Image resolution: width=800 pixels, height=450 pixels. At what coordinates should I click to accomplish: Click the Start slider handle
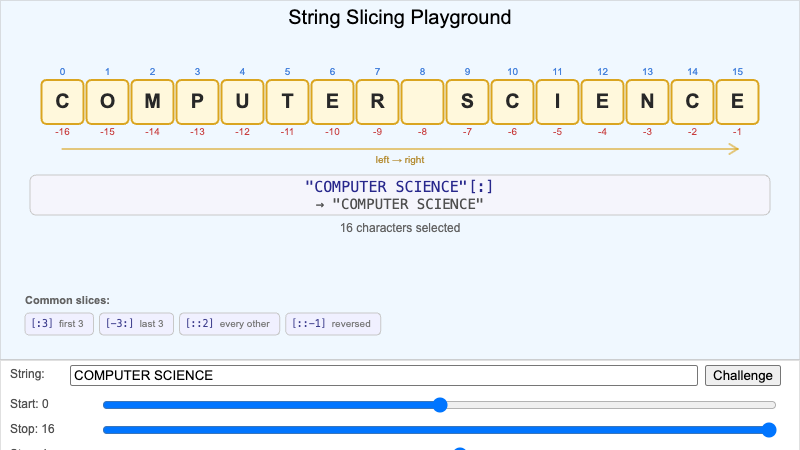pyautogui.click(x=440, y=405)
